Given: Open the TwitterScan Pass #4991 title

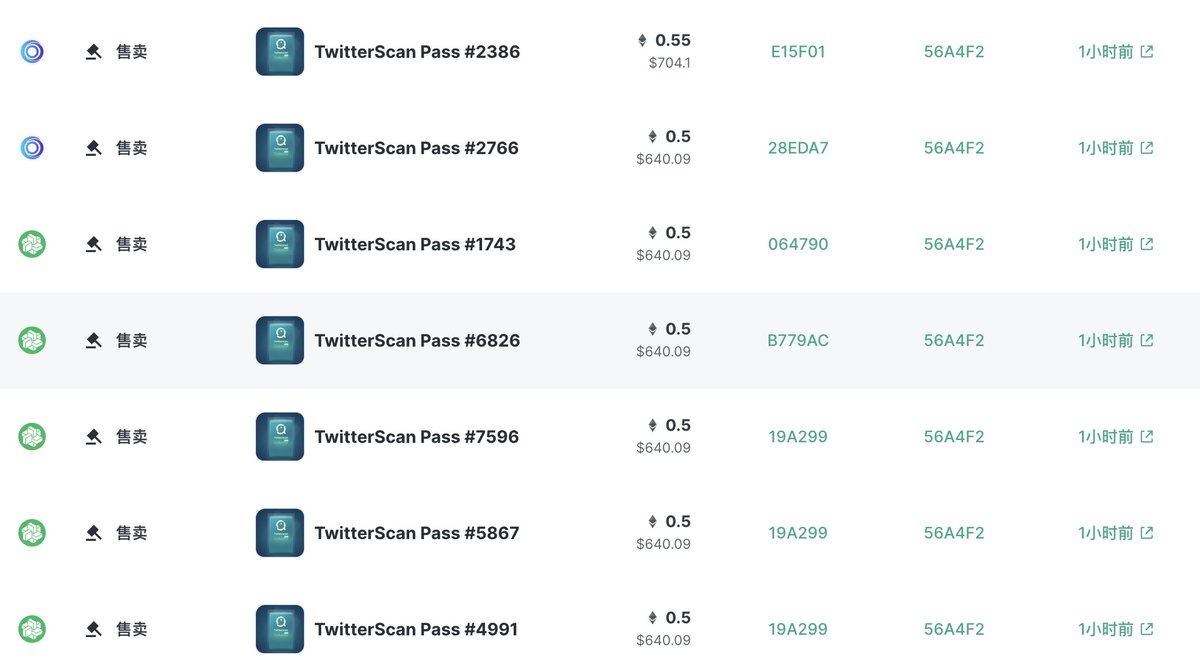Looking at the screenshot, I should click(x=416, y=629).
